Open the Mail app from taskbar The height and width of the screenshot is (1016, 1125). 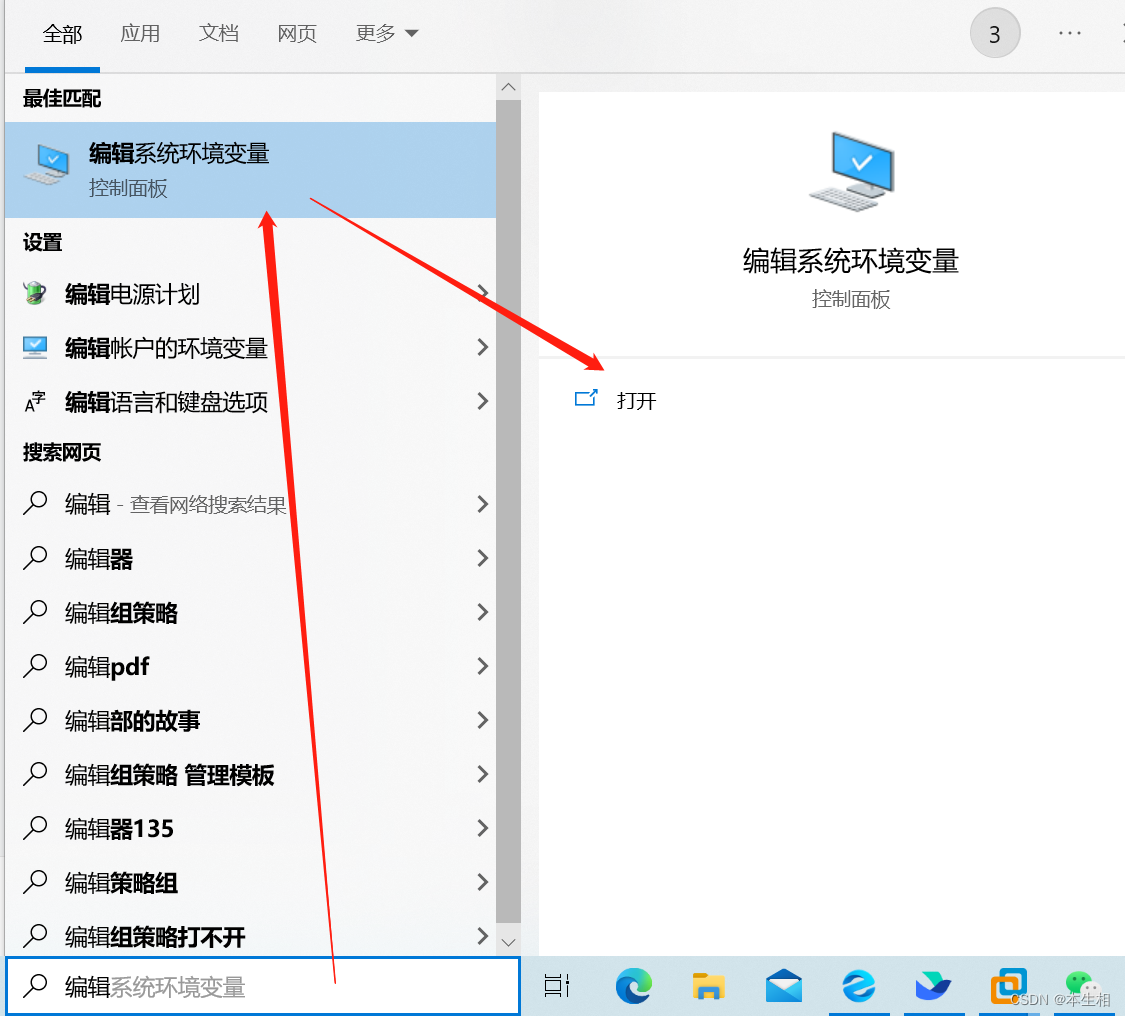pos(783,985)
